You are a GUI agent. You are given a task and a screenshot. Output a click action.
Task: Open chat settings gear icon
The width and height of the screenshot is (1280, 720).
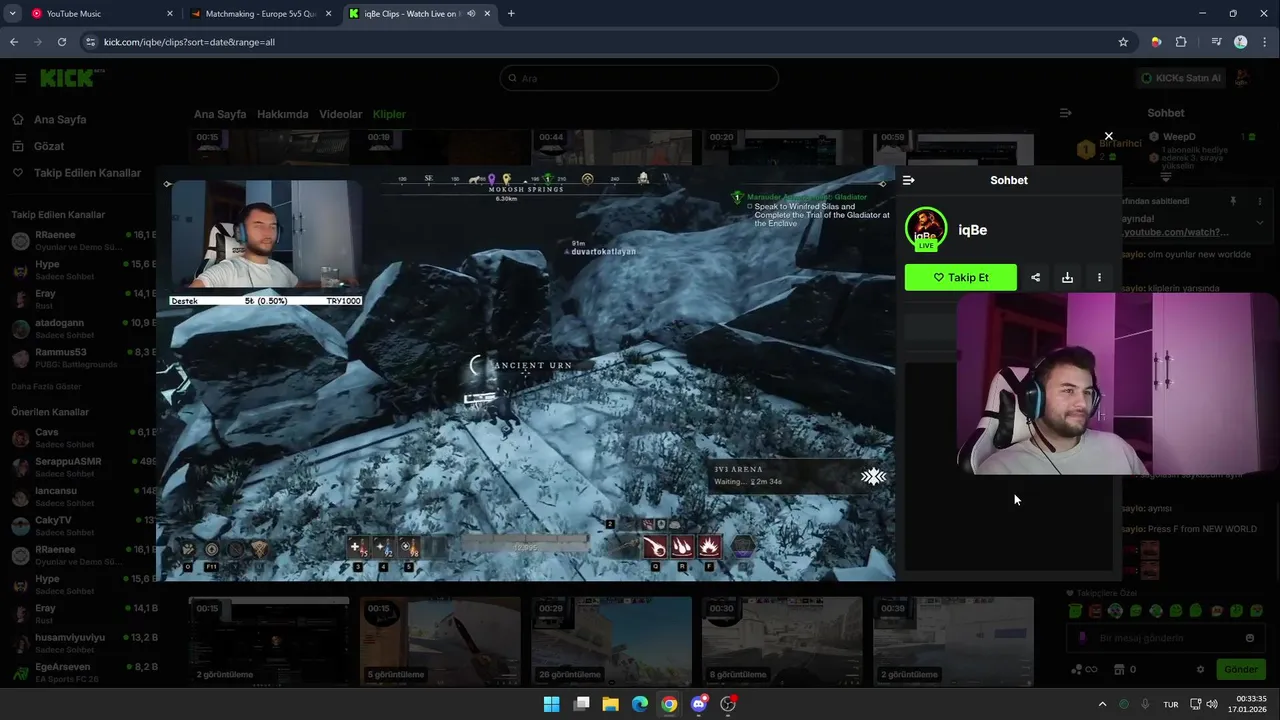tap(1201, 669)
